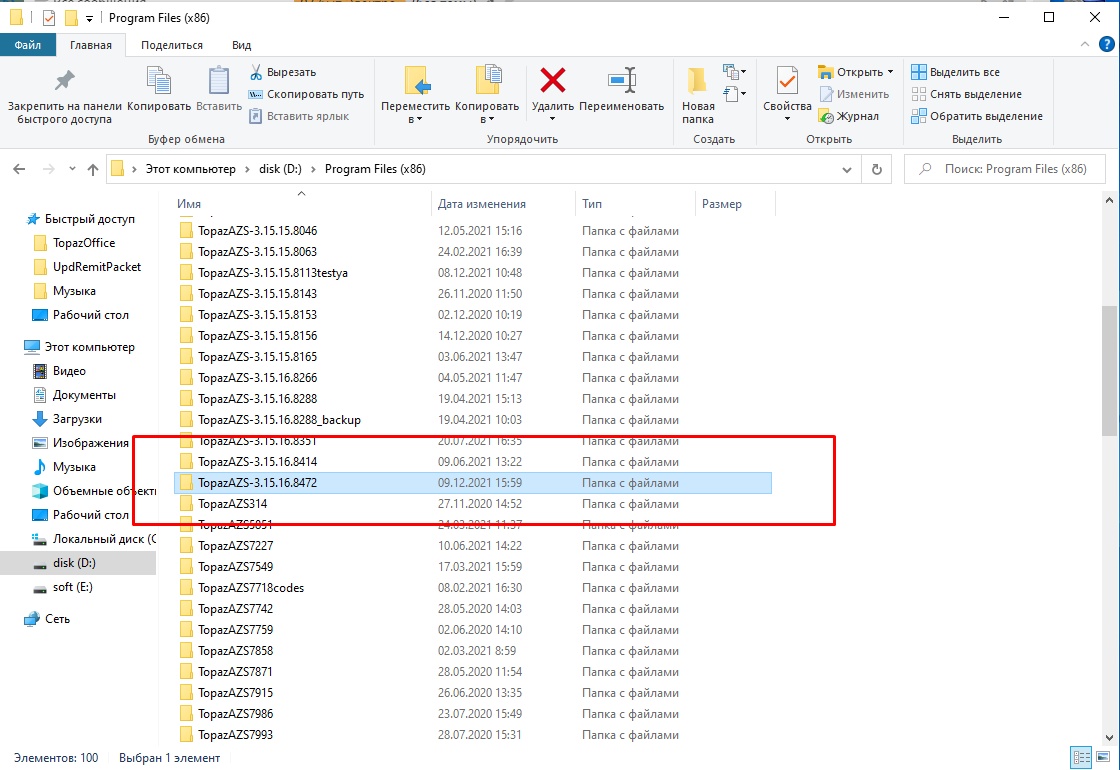Open the new item dropdown beside Новая папка
This screenshot has width=1120, height=770.
[x=734, y=72]
